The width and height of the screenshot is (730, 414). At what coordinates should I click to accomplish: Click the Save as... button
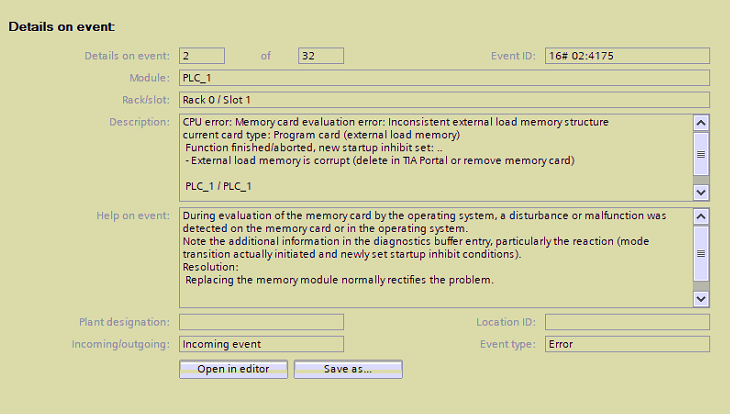point(348,369)
